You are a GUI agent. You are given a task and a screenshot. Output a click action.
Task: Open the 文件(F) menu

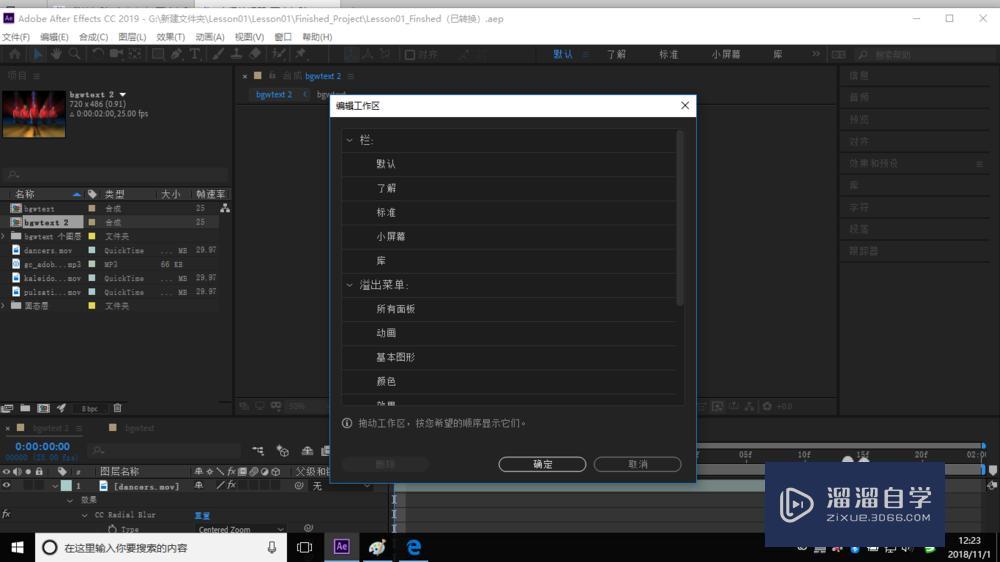(16, 37)
